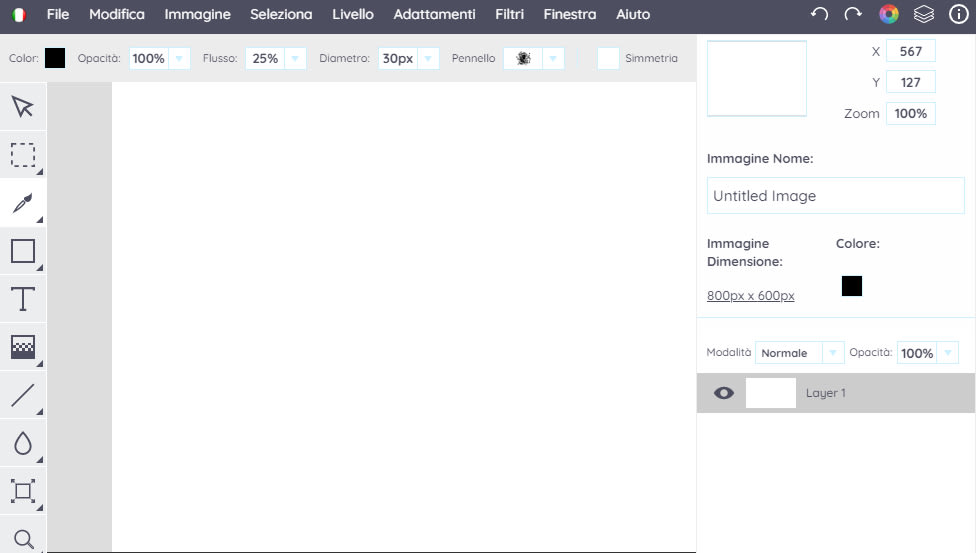Click the Undo arrow icon
976x553 pixels.
[819, 14]
